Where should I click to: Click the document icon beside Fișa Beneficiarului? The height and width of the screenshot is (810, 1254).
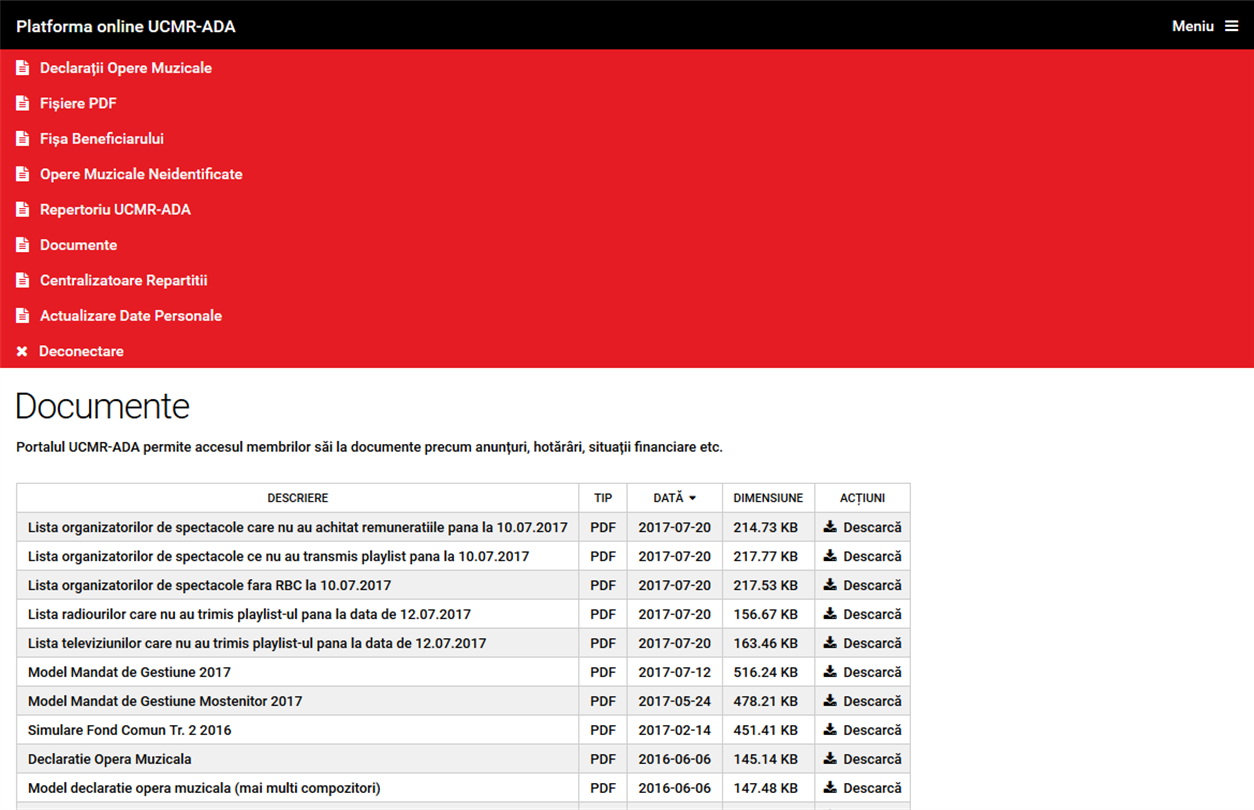coord(22,139)
